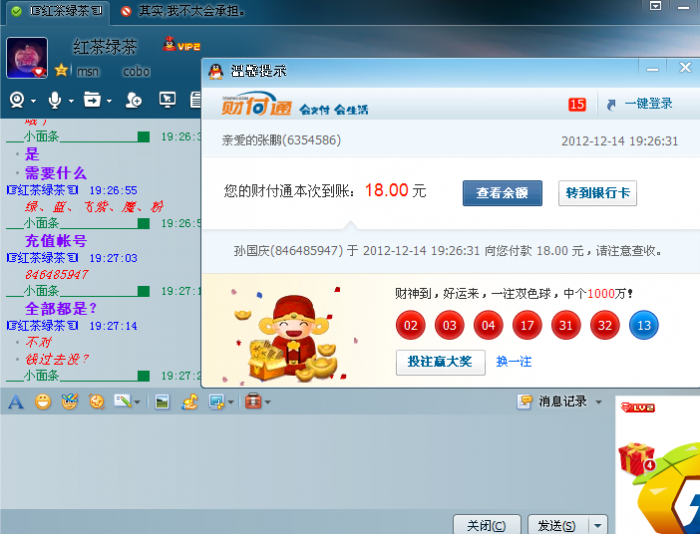Image resolution: width=700 pixels, height=534 pixels.
Task: Send a window shake nudge
Action: pos(96,402)
